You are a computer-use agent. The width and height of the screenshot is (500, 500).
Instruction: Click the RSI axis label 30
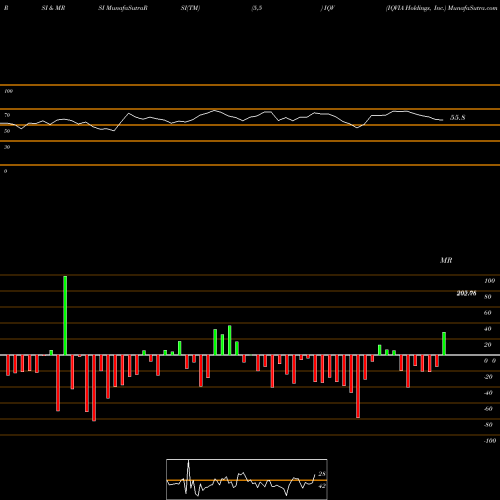(7, 147)
